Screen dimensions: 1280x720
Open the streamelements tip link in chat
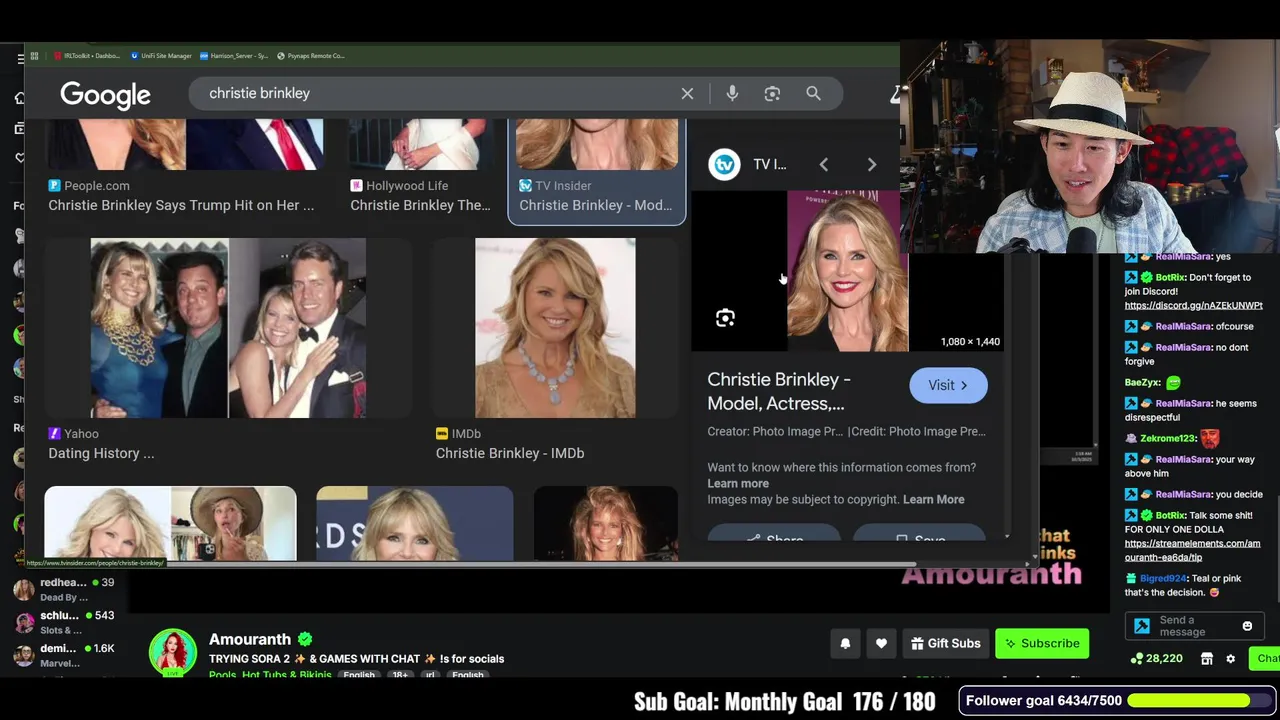(1192, 550)
